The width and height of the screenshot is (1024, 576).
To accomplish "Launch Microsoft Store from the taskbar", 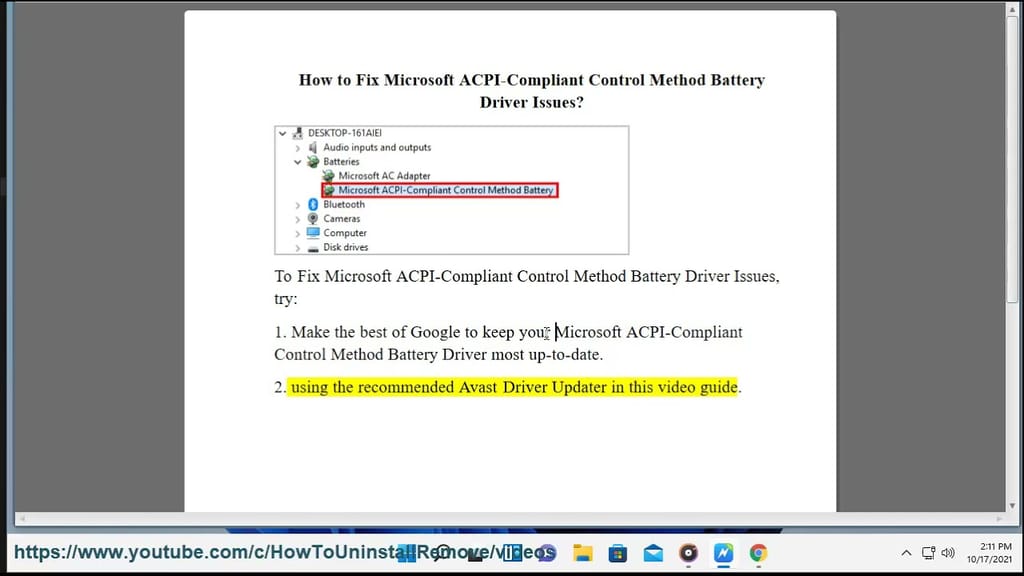I will pyautogui.click(x=617, y=552).
